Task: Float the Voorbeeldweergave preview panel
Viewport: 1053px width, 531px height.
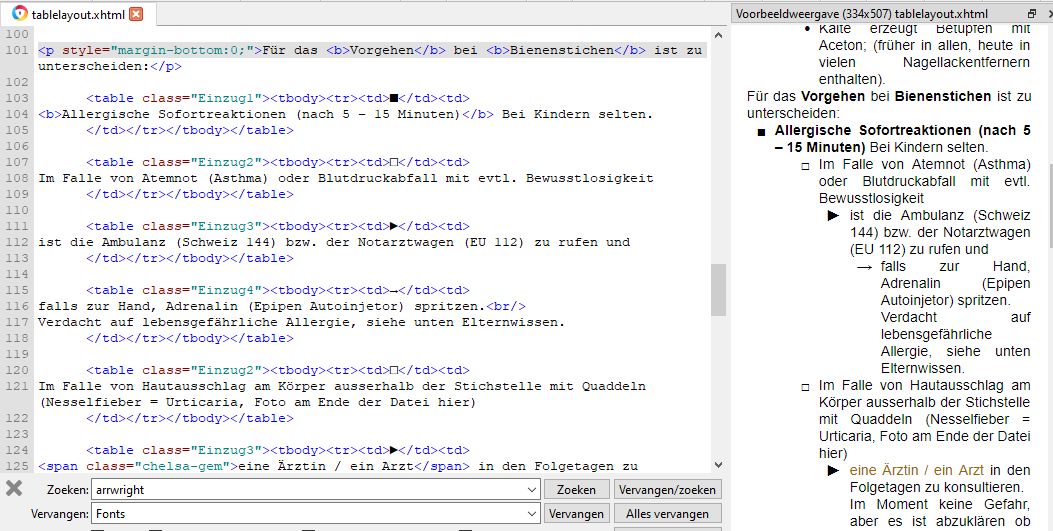Action: click(1032, 13)
